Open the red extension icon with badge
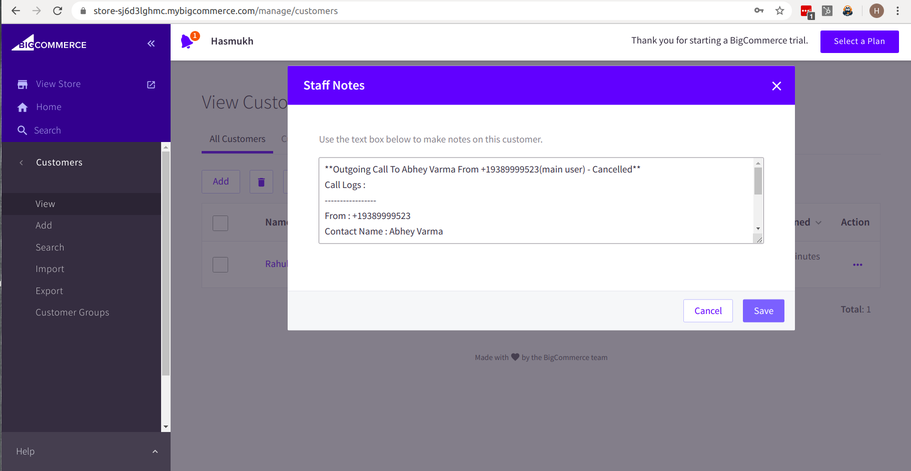The height and width of the screenshot is (471, 911). (806, 11)
